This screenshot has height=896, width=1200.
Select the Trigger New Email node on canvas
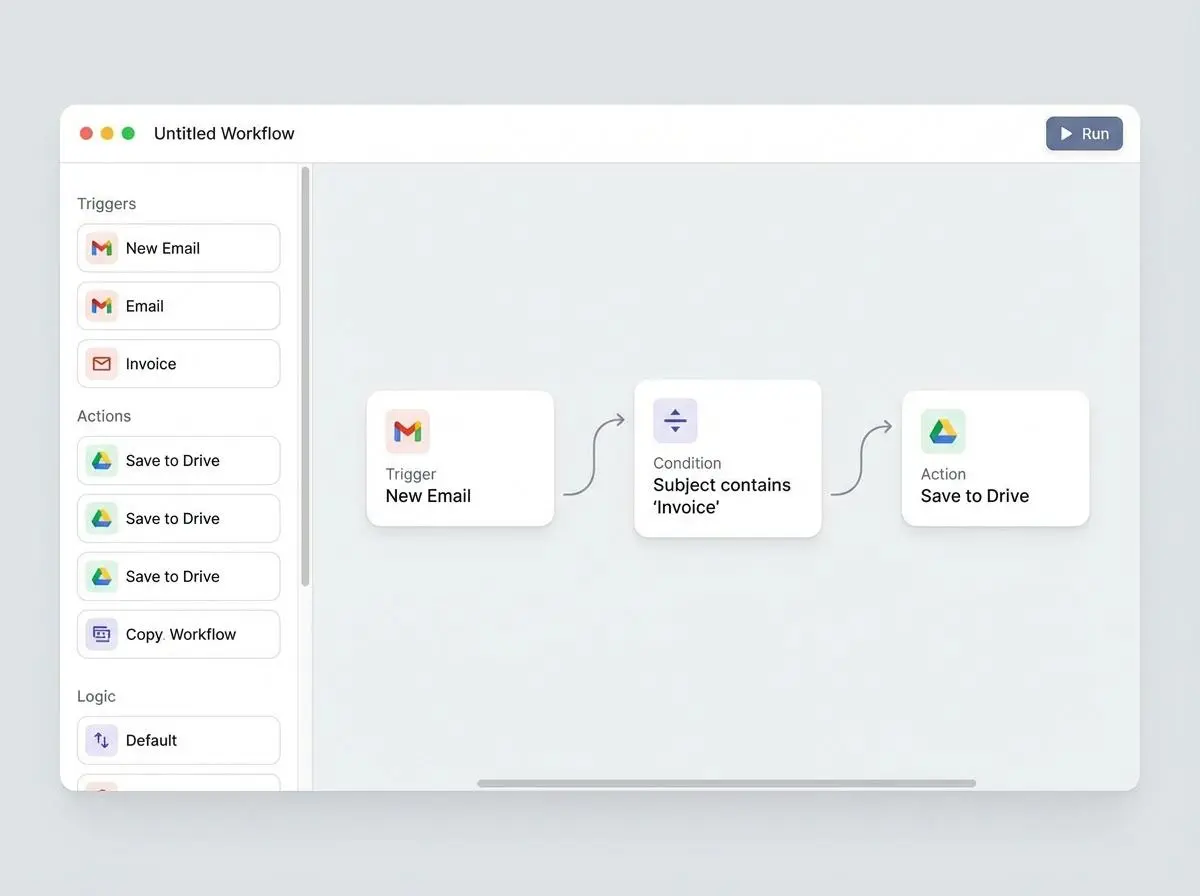click(460, 458)
